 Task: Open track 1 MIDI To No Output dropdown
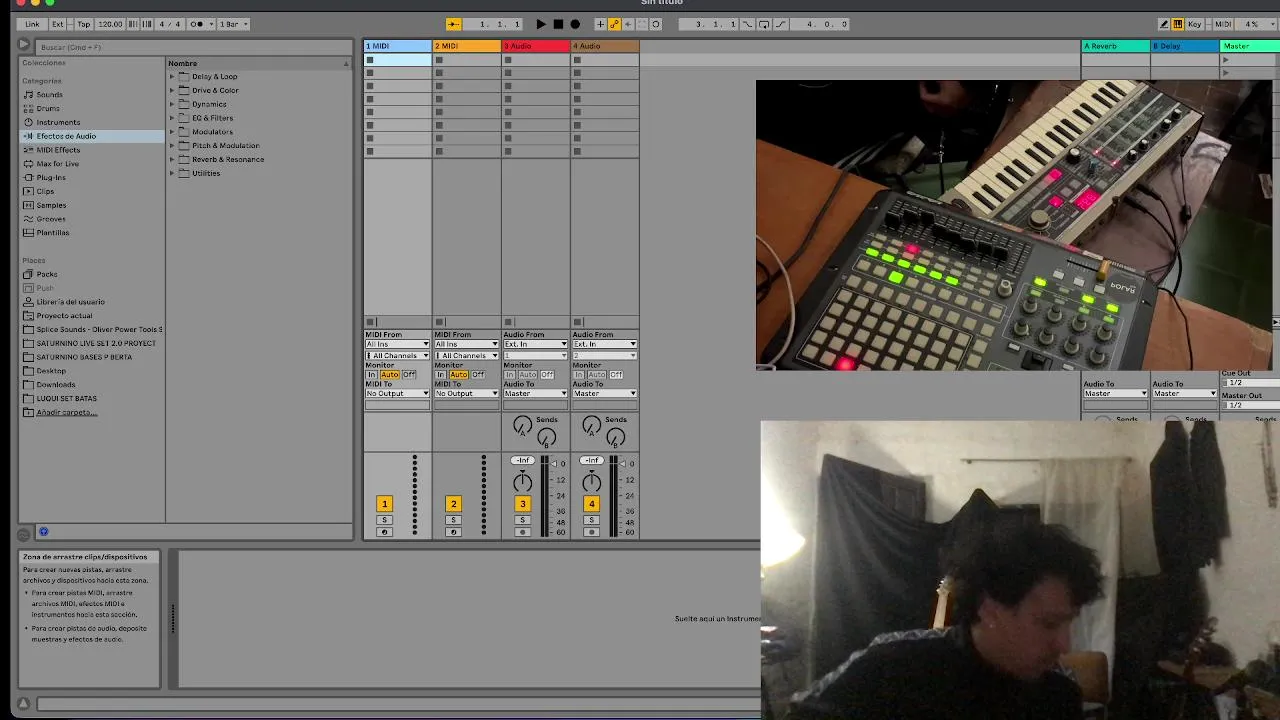(397, 393)
